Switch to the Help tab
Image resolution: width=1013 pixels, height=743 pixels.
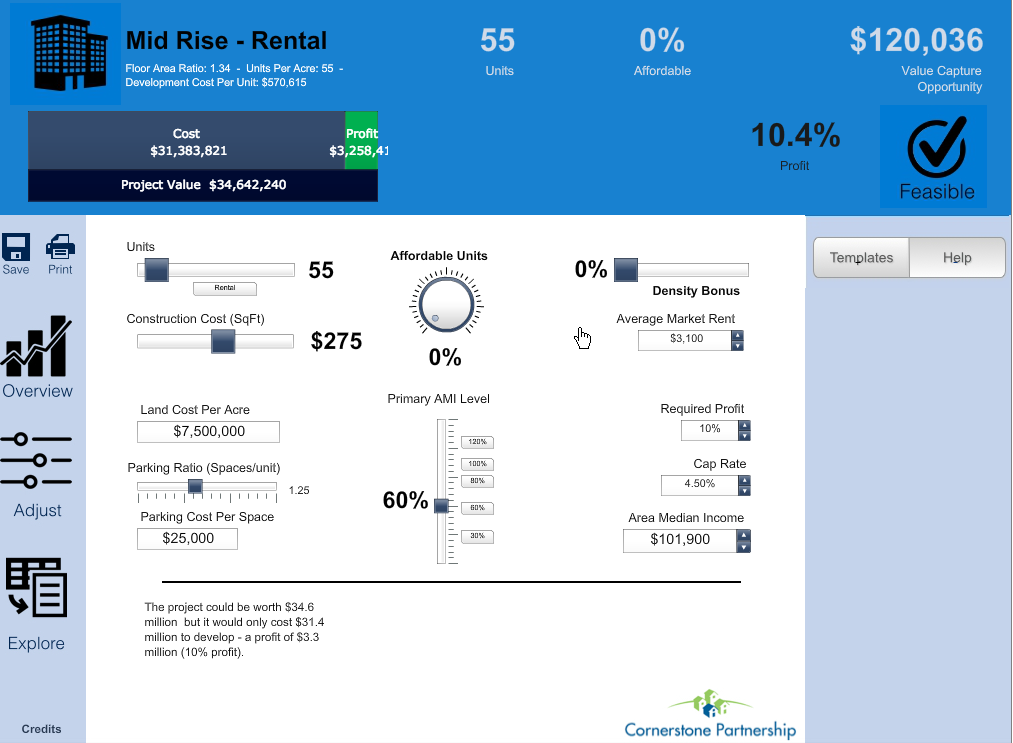(957, 258)
